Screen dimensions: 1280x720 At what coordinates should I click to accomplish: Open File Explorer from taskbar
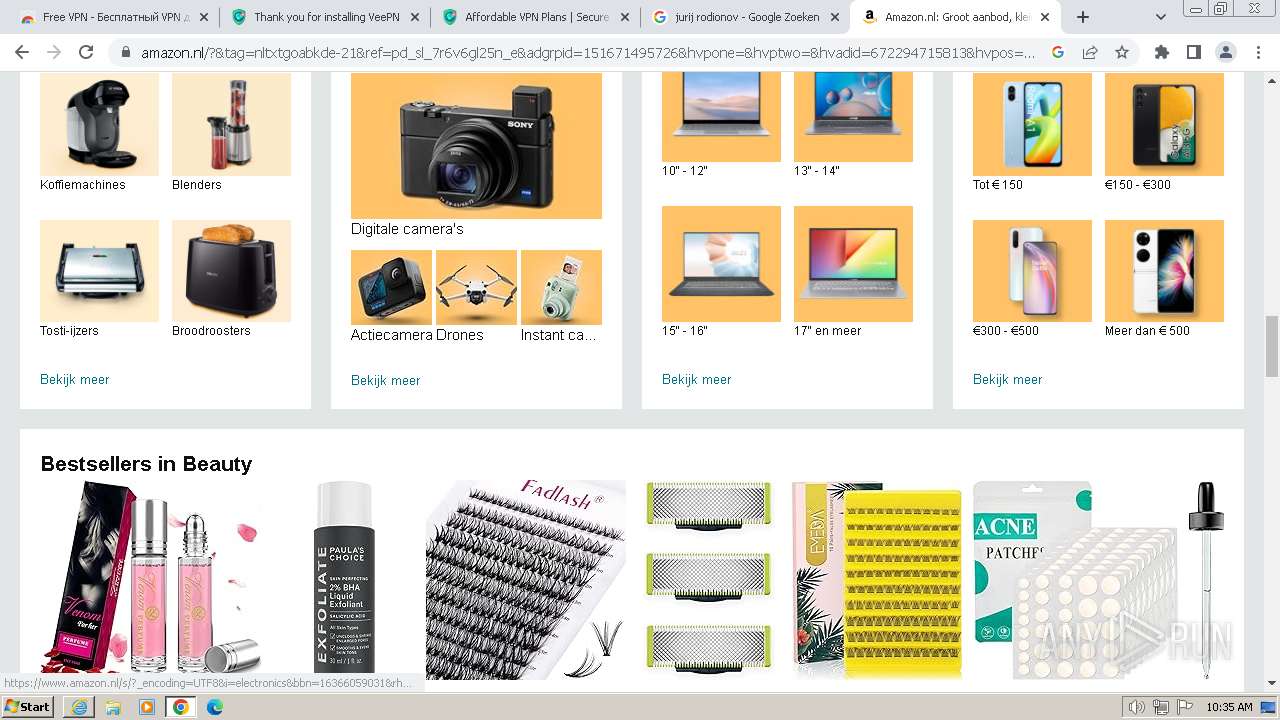point(113,707)
